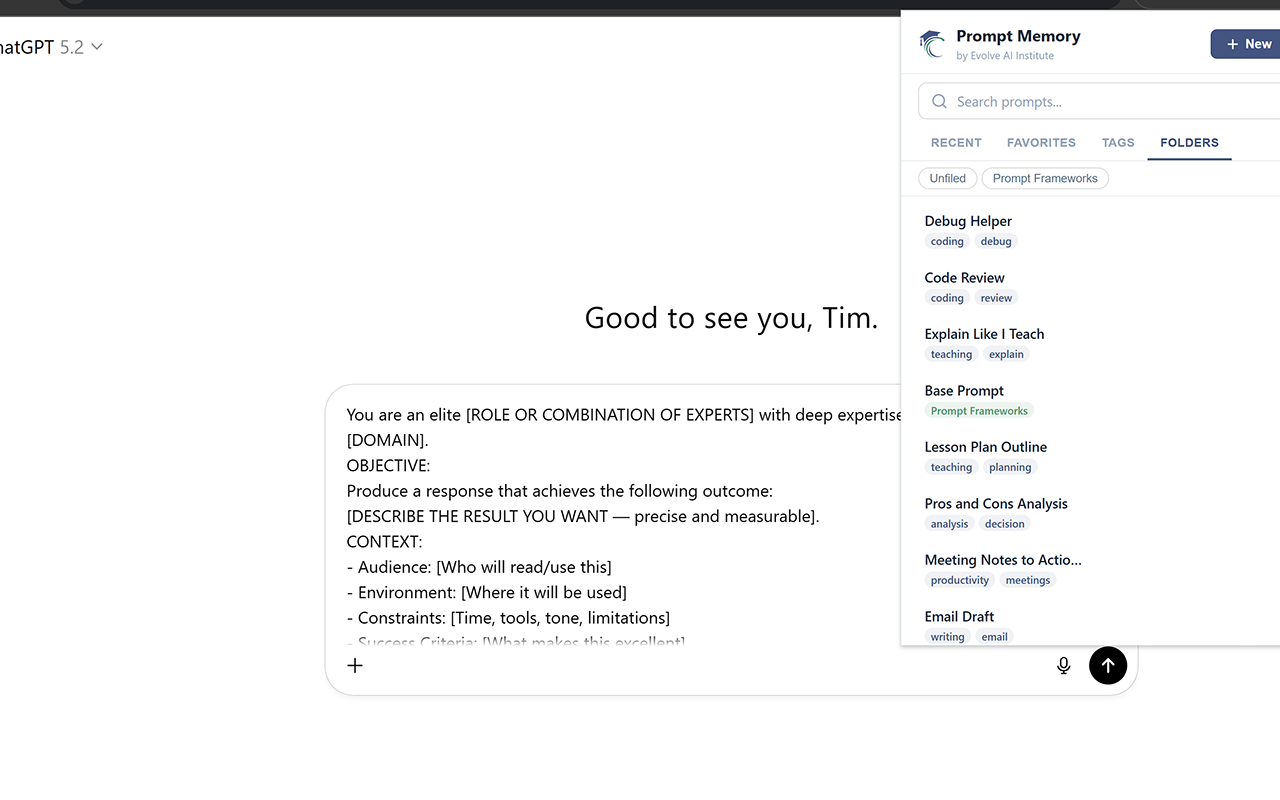
Task: Select the Folders tab
Action: click(x=1189, y=143)
